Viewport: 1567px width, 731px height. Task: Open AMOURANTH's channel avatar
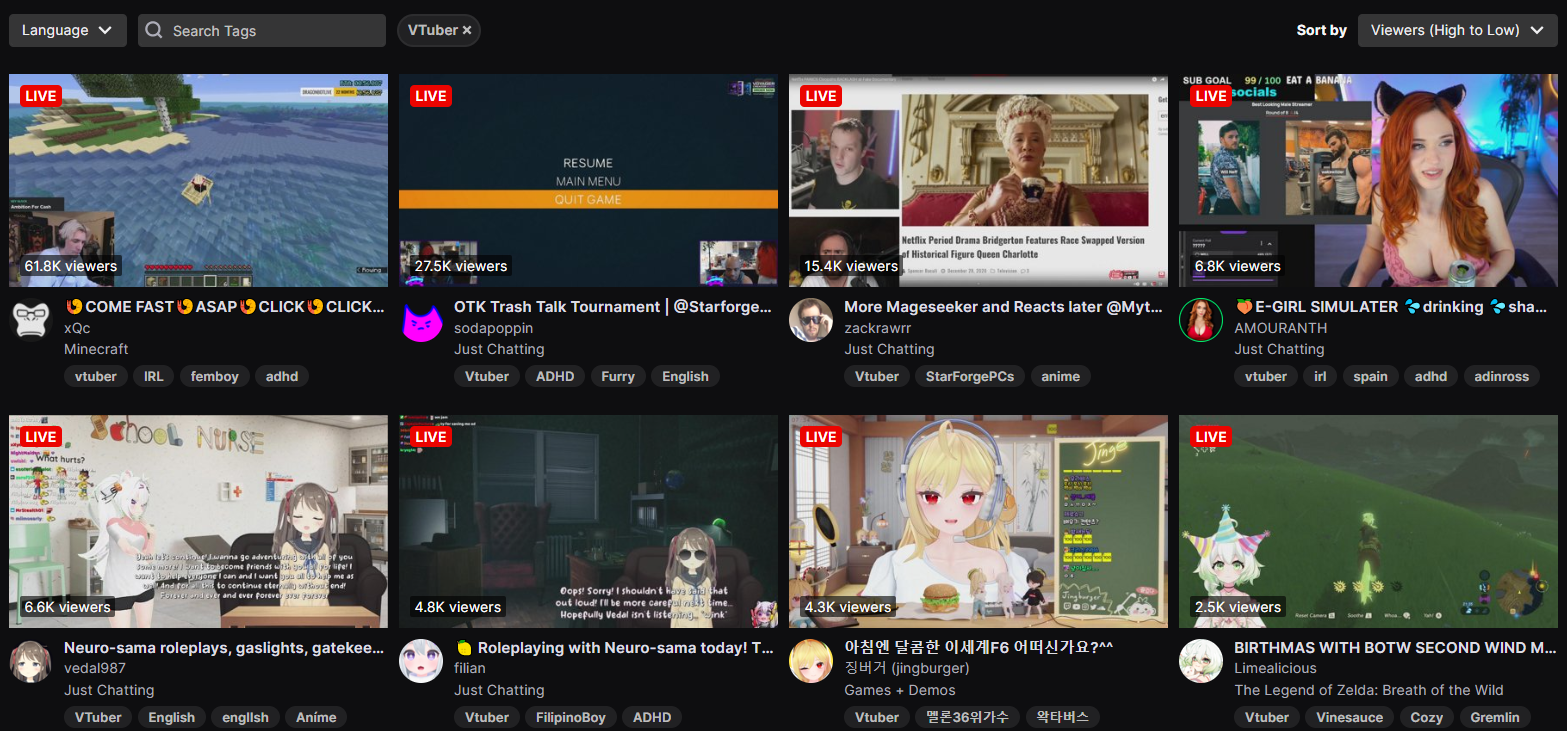coord(1201,321)
